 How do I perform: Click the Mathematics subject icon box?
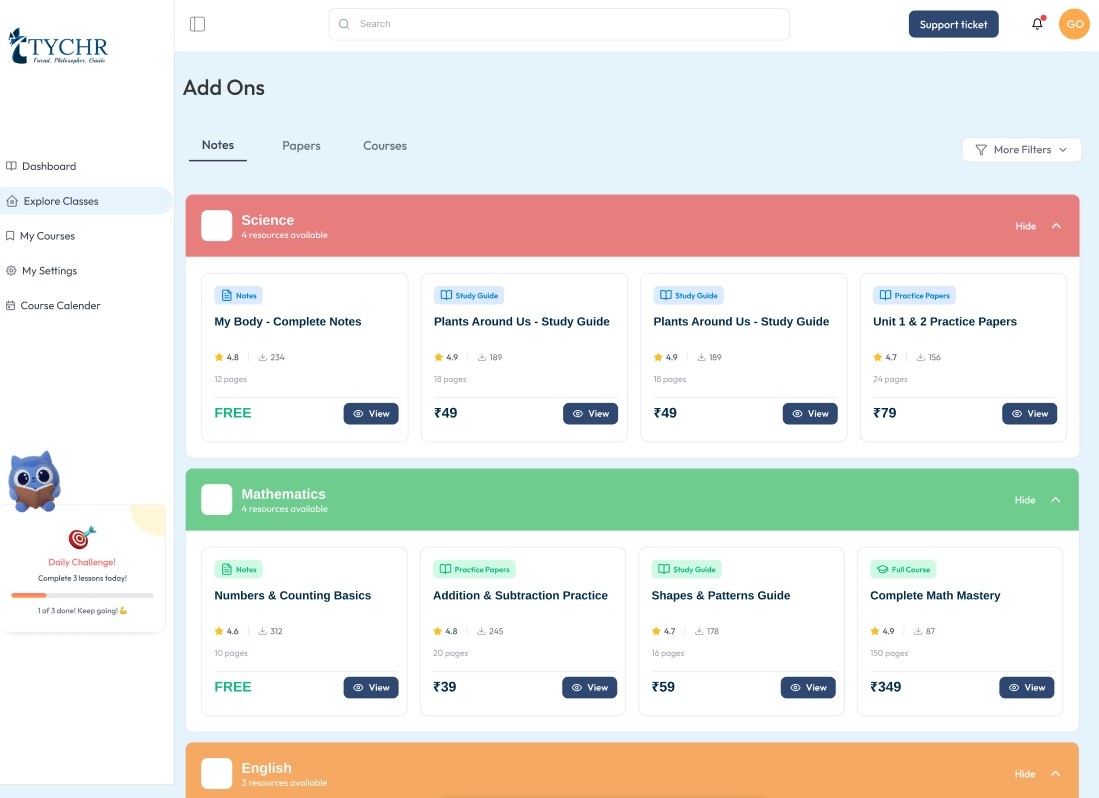click(216, 500)
